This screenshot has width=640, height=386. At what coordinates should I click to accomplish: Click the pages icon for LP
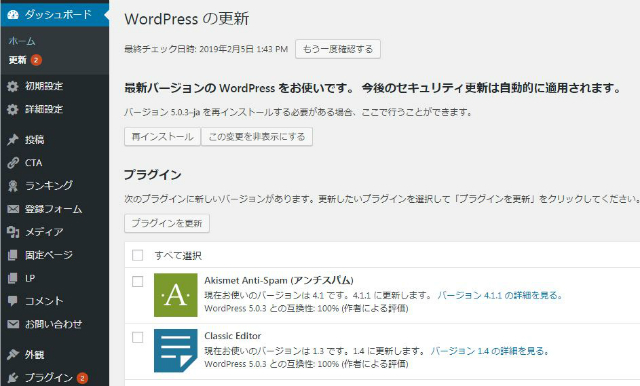point(13,278)
